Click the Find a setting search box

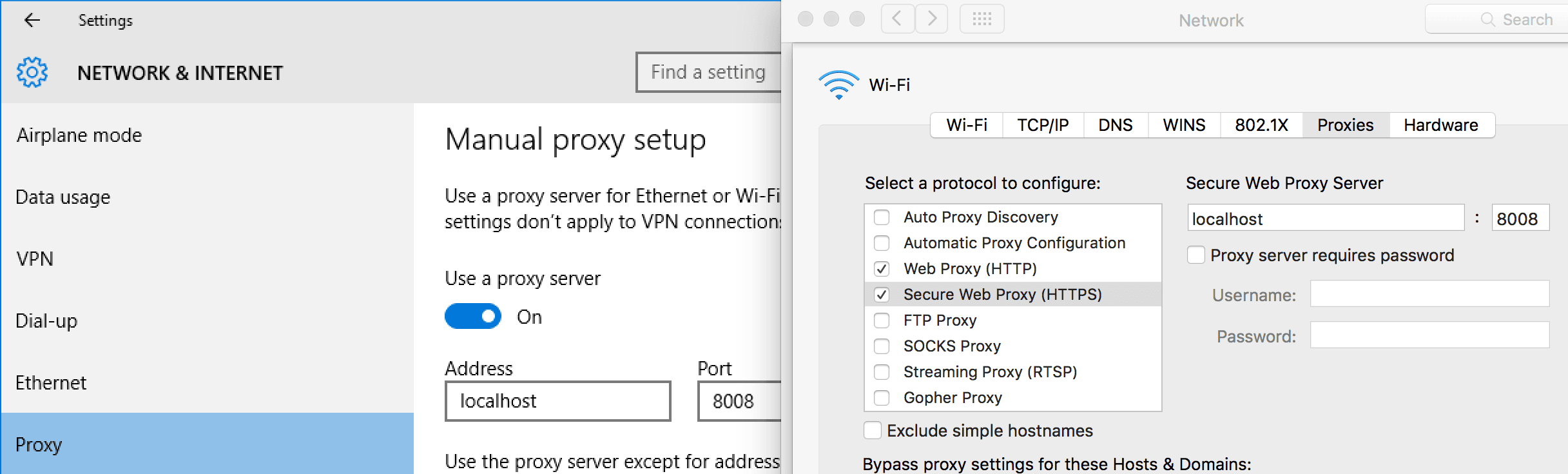tap(709, 72)
